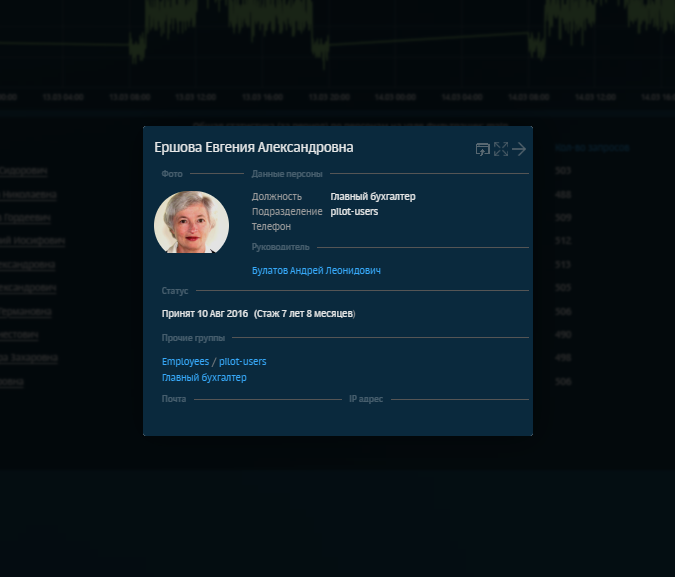Open the pilot-users link under Прочие группы
Screen dimensions: 675x577
pyautogui.click(x=242, y=361)
